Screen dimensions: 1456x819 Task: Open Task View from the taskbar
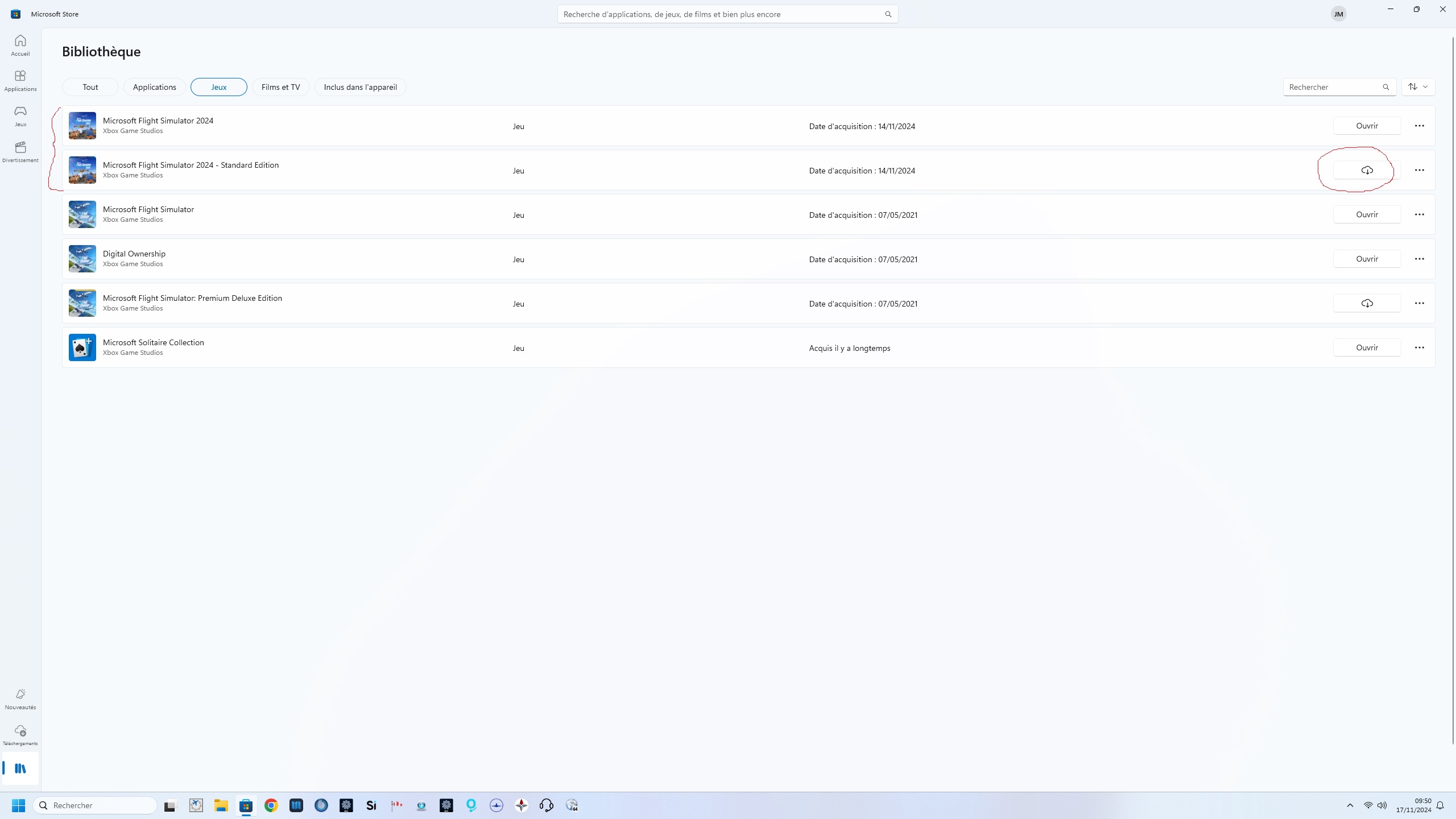pos(170,805)
